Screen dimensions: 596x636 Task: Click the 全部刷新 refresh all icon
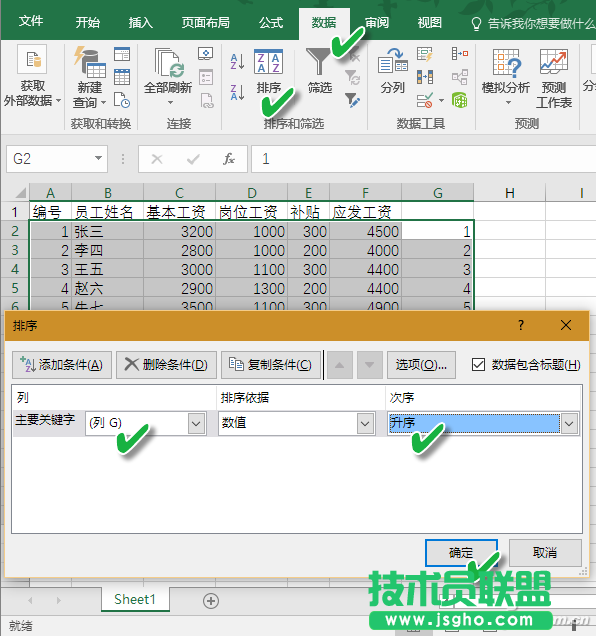[x=168, y=63]
